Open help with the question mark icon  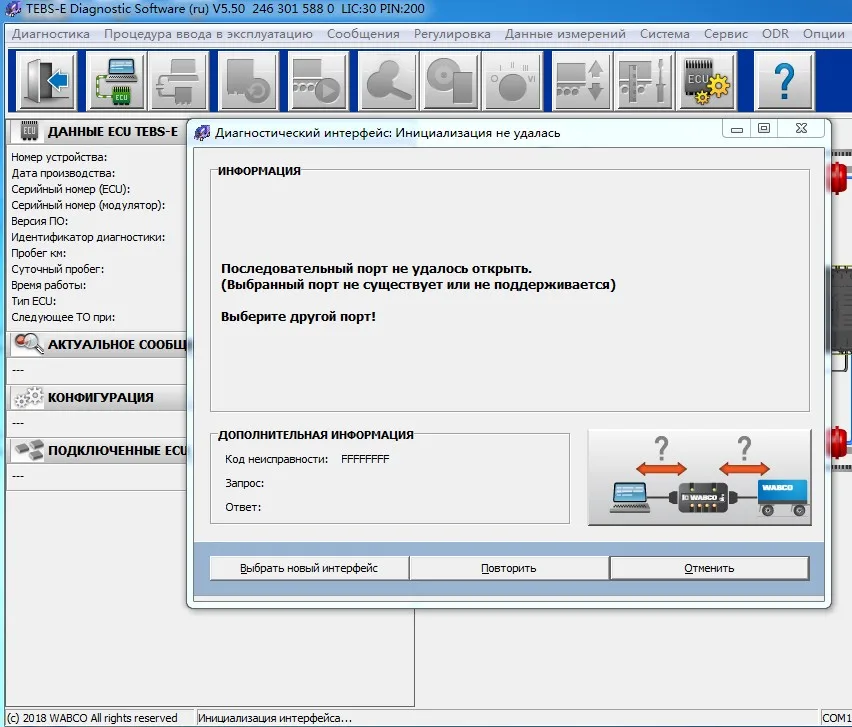[783, 80]
